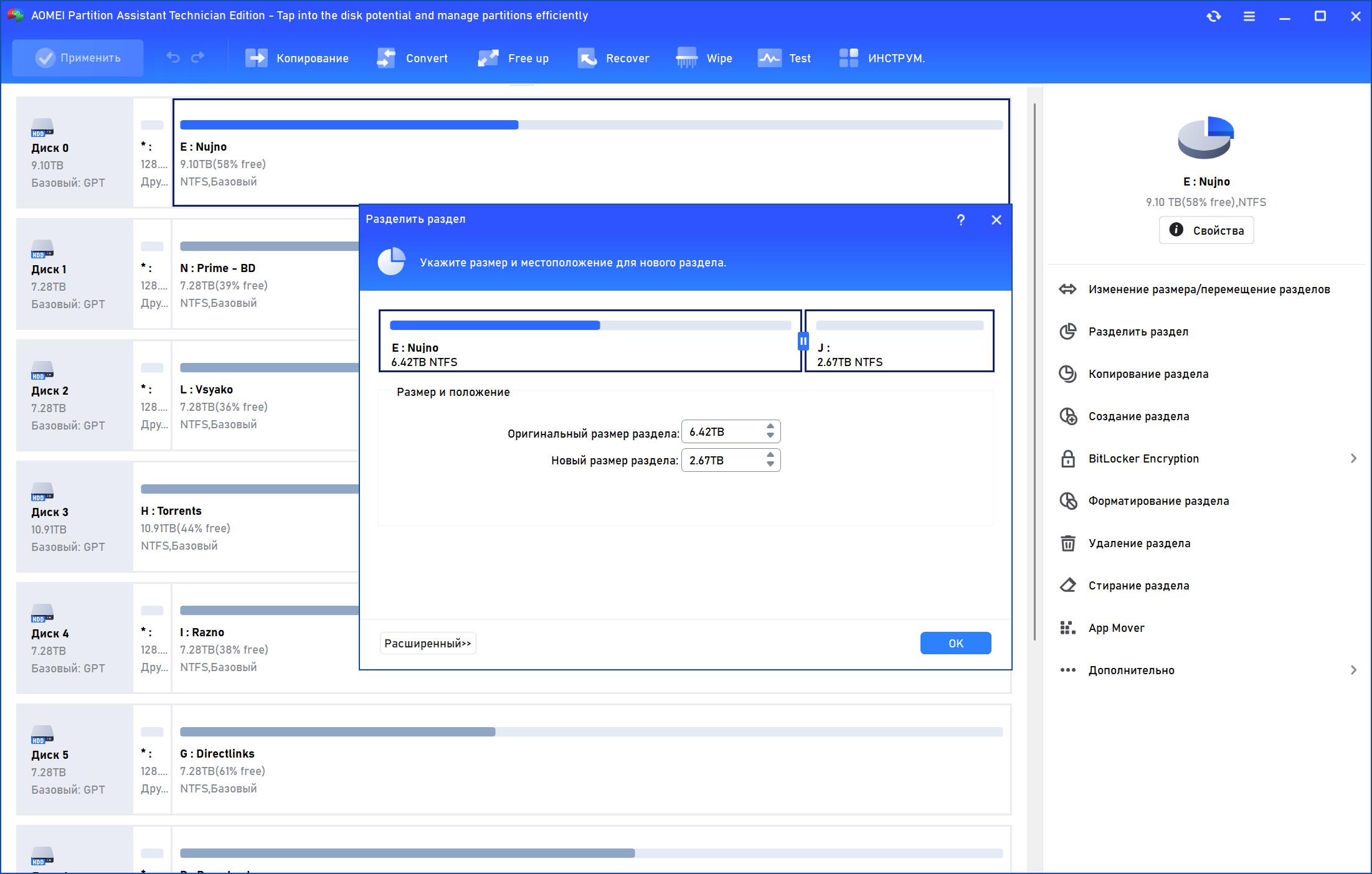
Task: Select the E: Nujno partition on Диск 0
Action: click(591, 153)
